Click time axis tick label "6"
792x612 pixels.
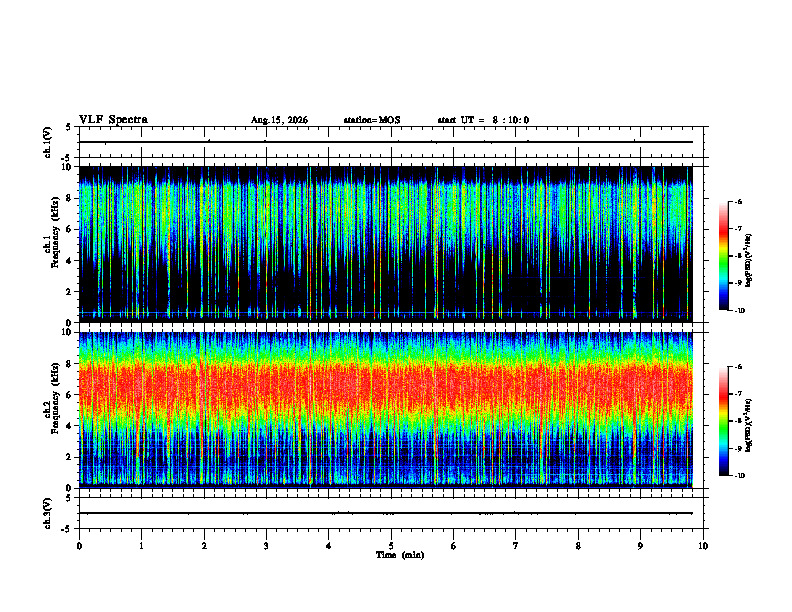[x=454, y=546]
